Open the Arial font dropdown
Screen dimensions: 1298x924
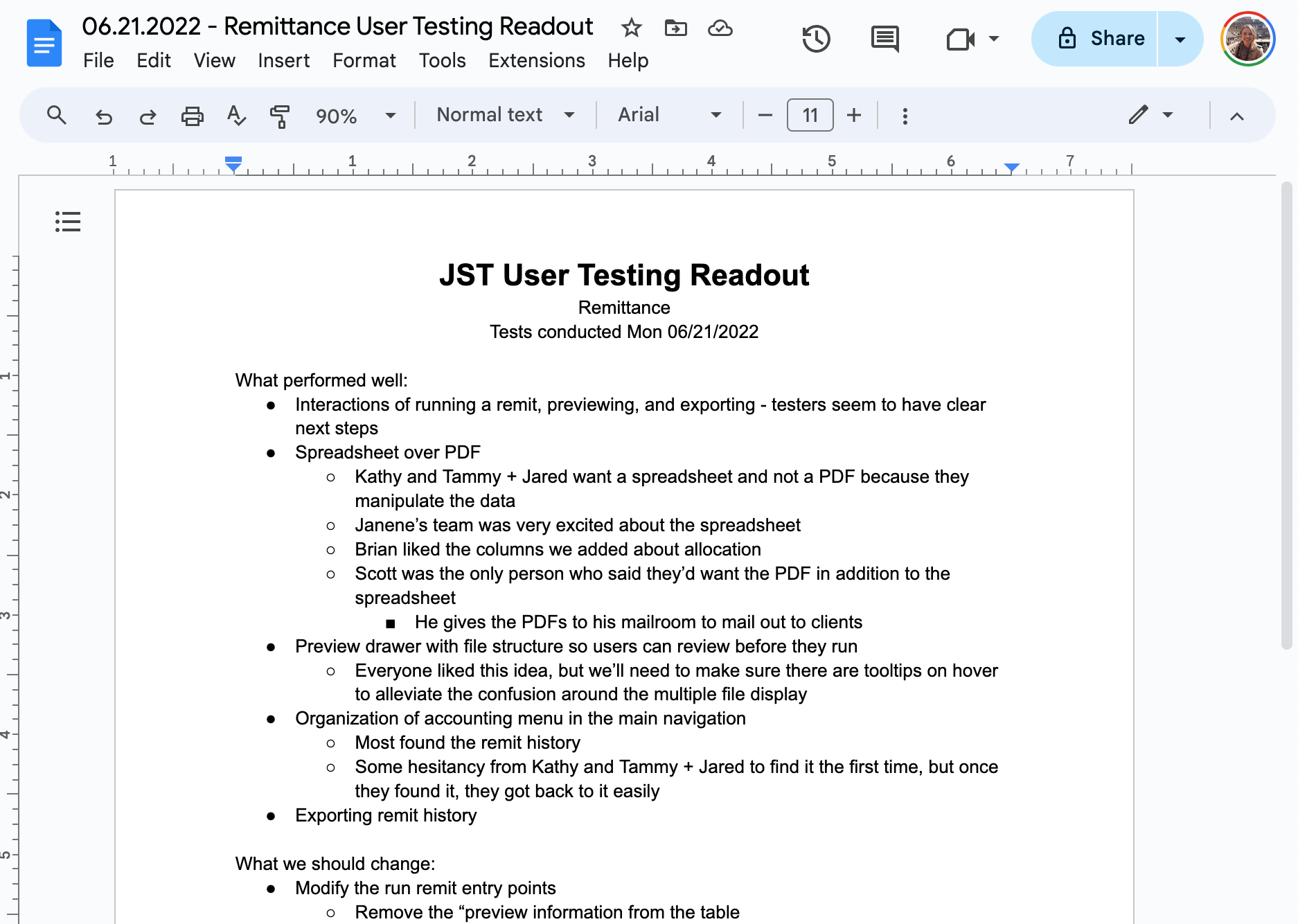pyautogui.click(x=670, y=115)
